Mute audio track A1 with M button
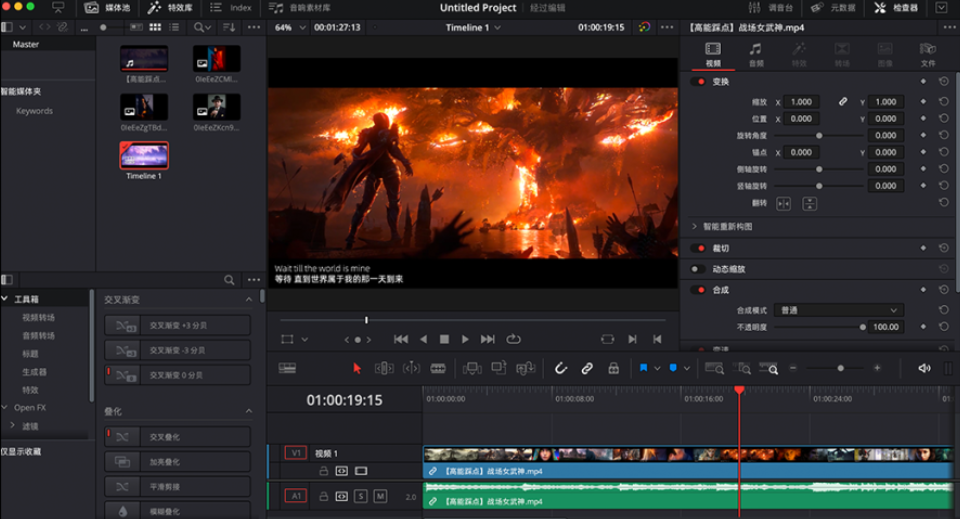 coord(380,496)
